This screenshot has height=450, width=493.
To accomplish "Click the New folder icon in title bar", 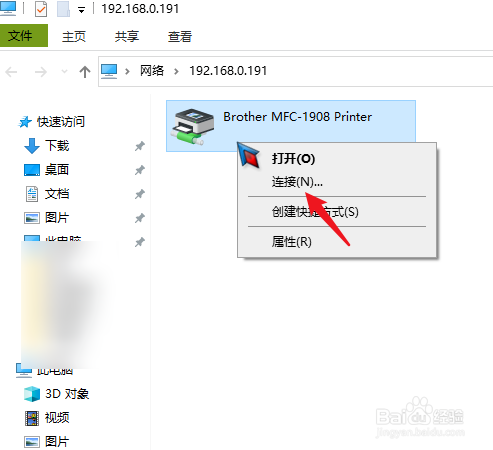I will pyautogui.click(x=63, y=9).
